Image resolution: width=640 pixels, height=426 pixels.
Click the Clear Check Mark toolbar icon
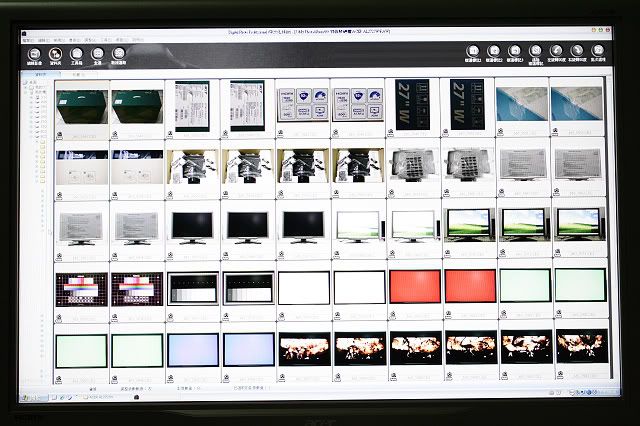(x=535, y=55)
